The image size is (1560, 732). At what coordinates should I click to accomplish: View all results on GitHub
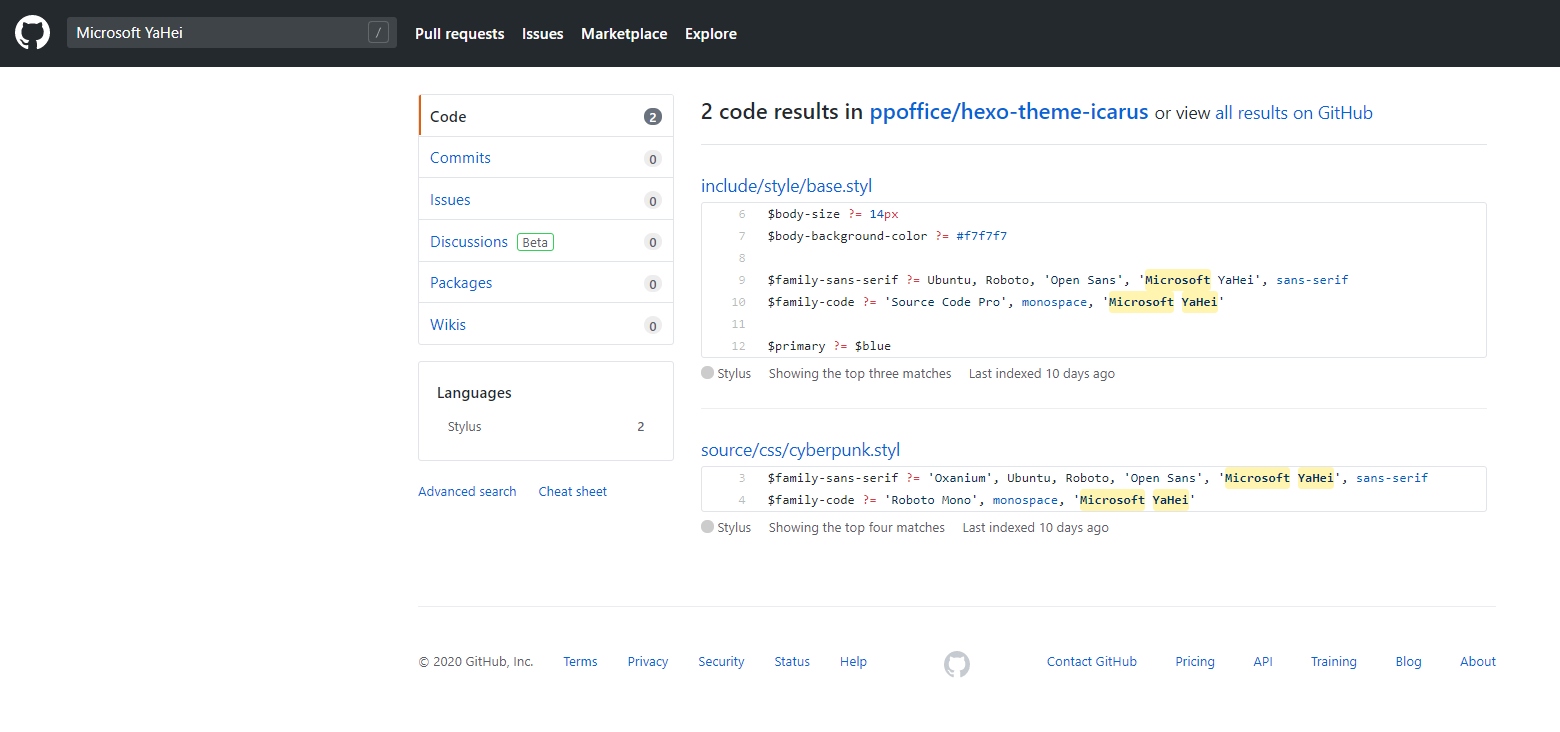point(1293,113)
